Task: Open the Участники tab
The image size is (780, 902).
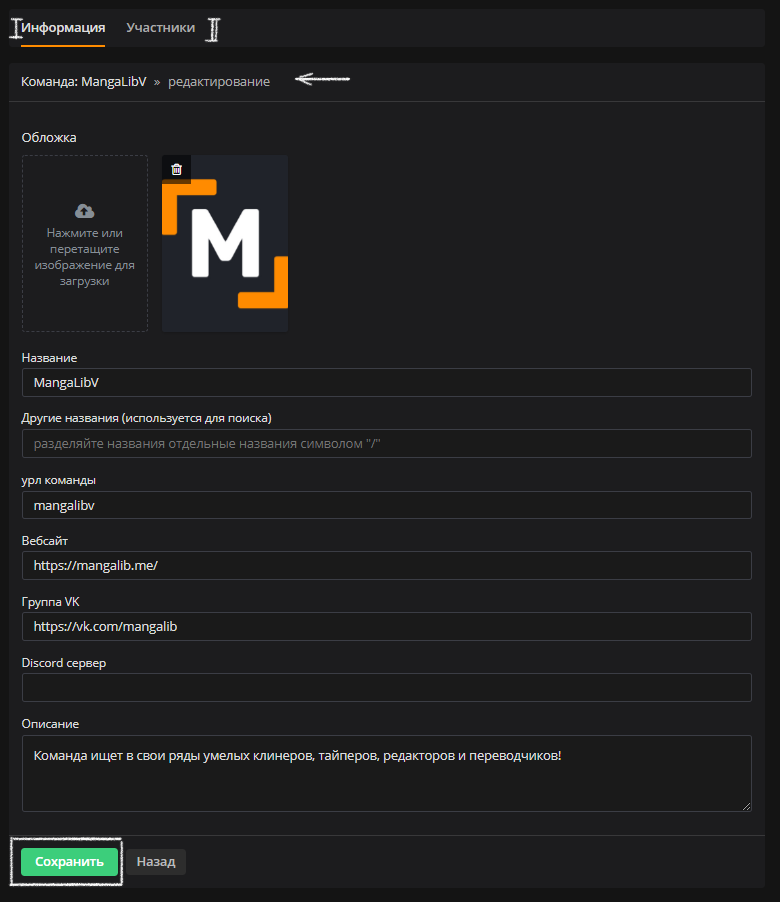Action: 160,28
